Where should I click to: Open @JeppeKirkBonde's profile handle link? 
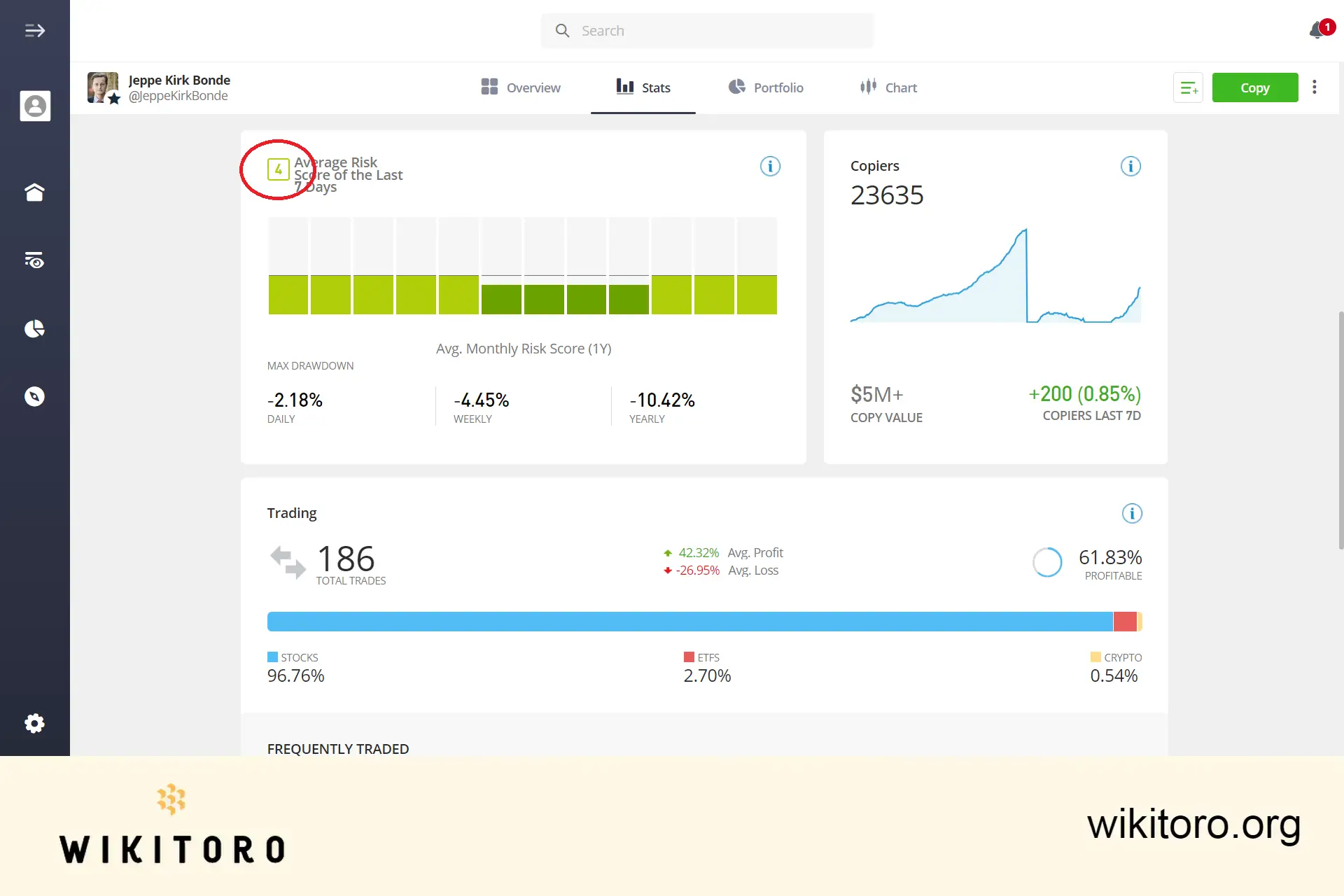coord(178,96)
